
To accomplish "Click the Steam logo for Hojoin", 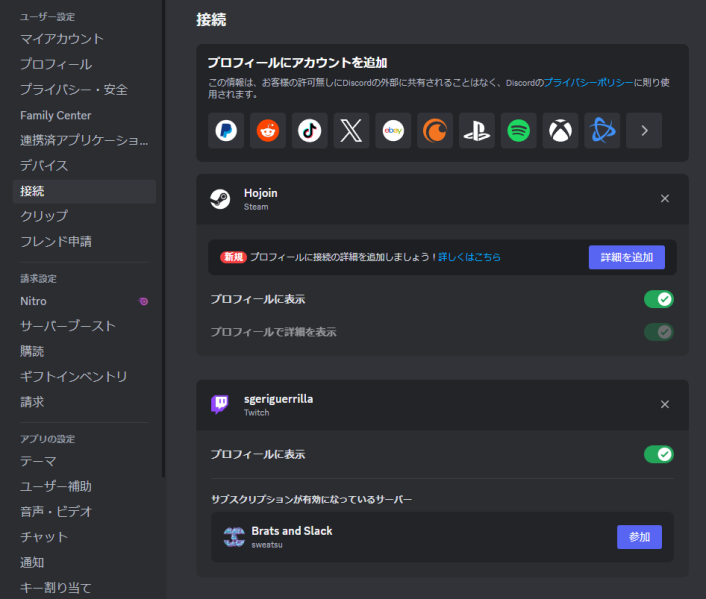I will (x=220, y=199).
